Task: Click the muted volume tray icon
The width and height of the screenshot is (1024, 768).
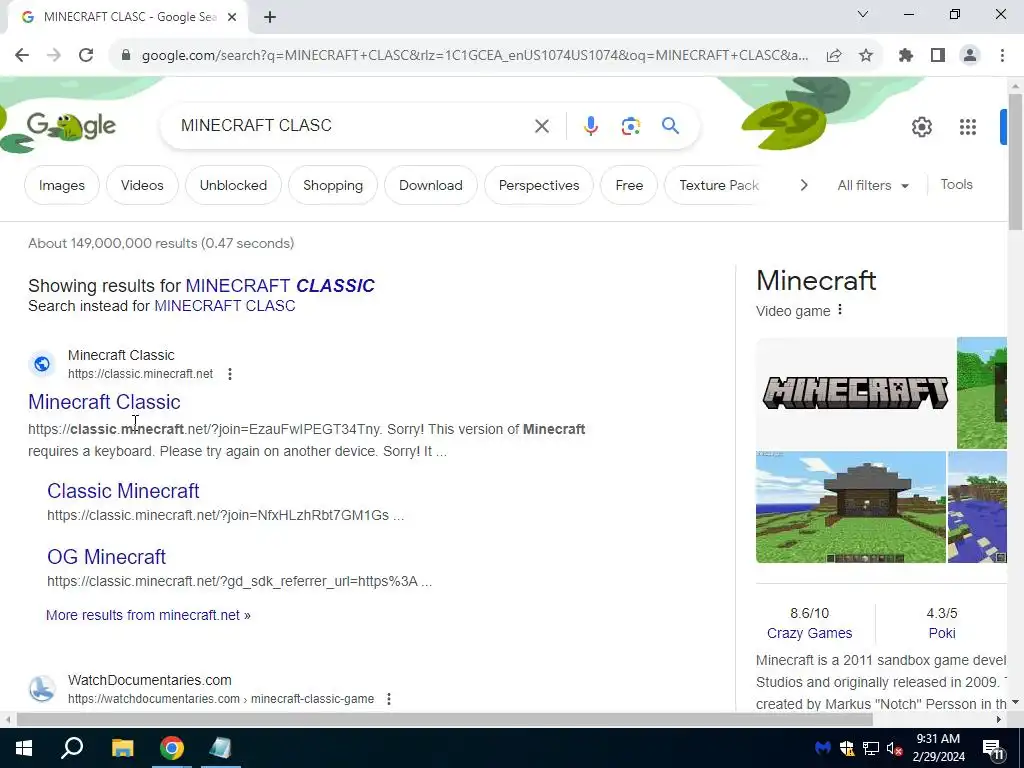Action: point(894,748)
